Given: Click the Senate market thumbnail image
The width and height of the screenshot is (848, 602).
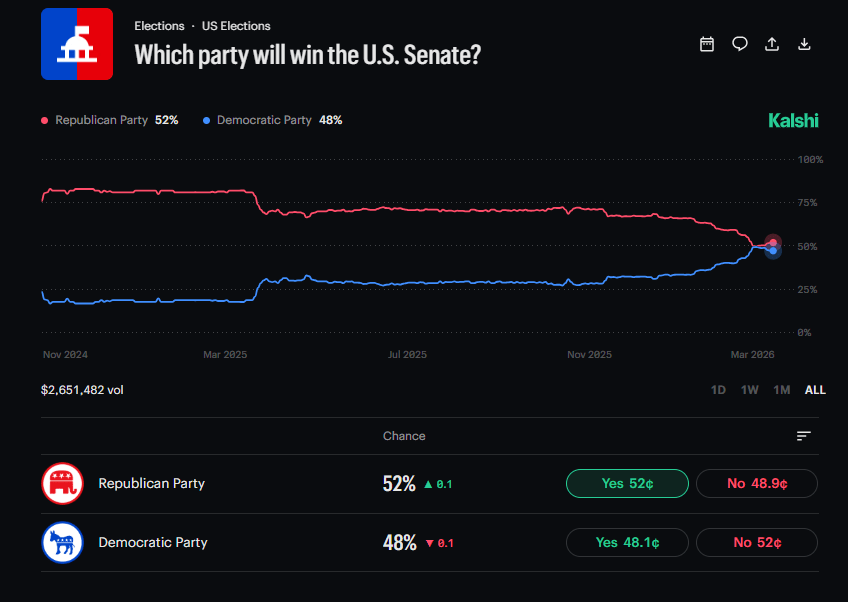Looking at the screenshot, I should tap(77, 44).
